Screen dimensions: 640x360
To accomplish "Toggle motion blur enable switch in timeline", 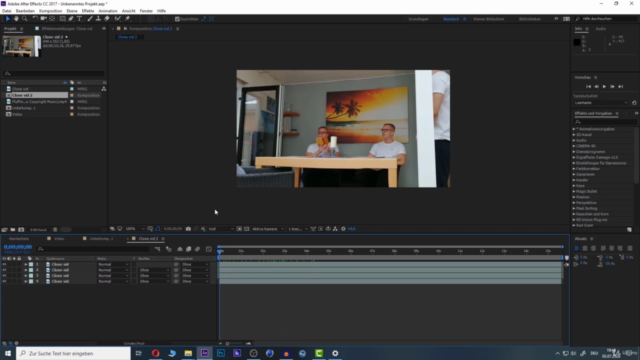I will 198,249.
